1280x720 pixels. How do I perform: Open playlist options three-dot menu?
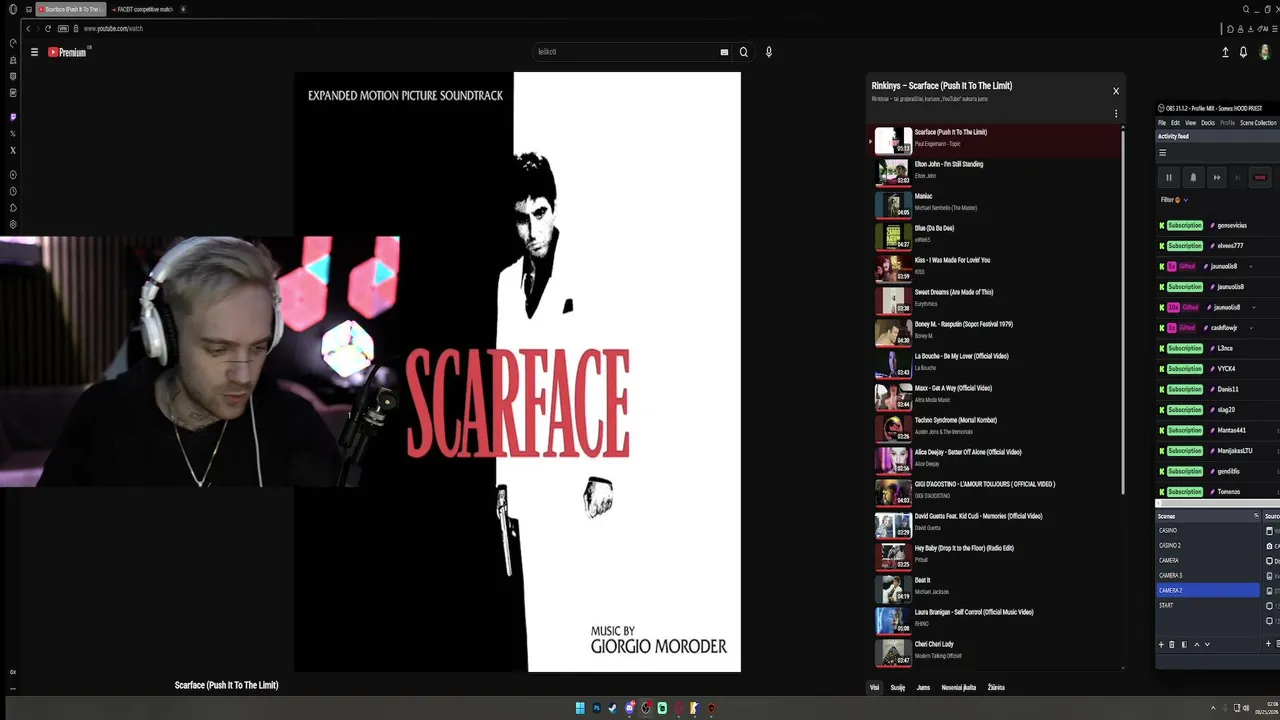pyautogui.click(x=1116, y=114)
